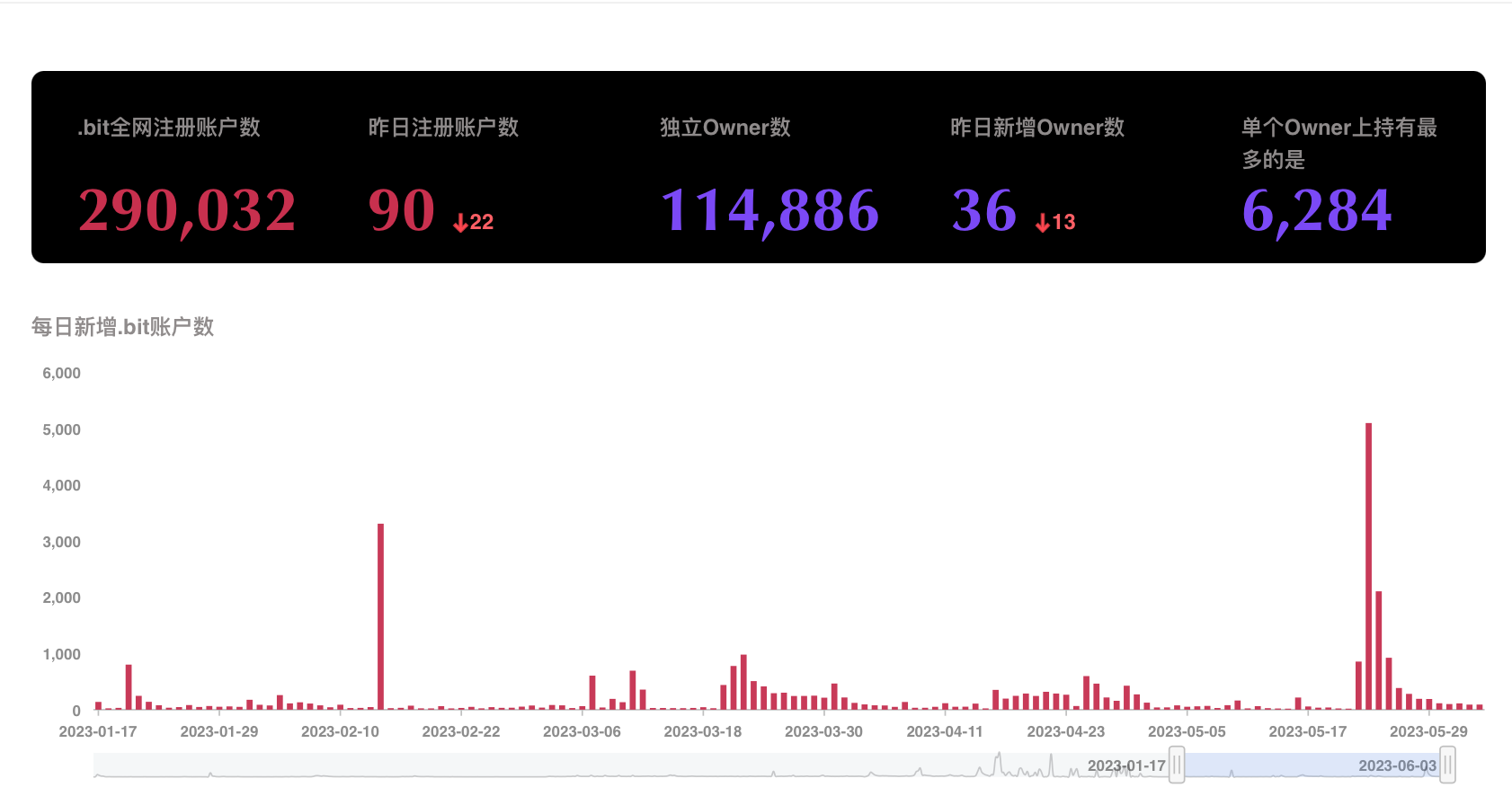Select the total registered count 290,032
Viewport: 1512px width, 805px height.
[x=187, y=211]
